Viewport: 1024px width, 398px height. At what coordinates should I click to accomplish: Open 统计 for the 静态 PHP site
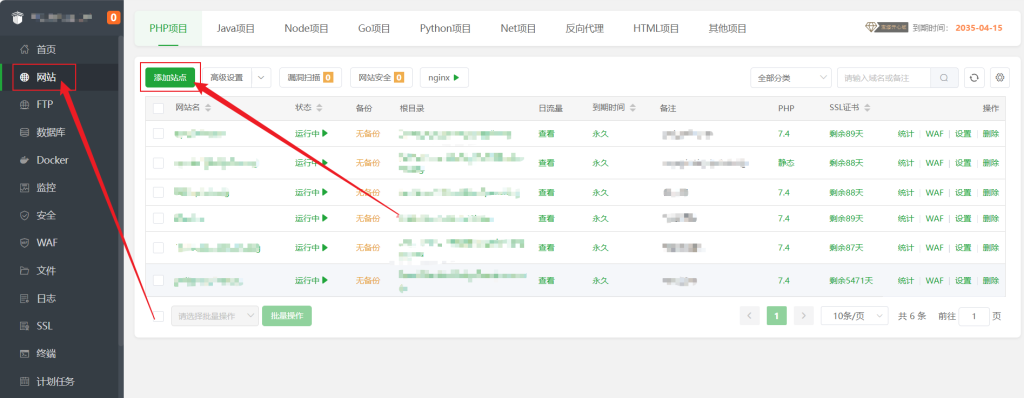click(906, 163)
